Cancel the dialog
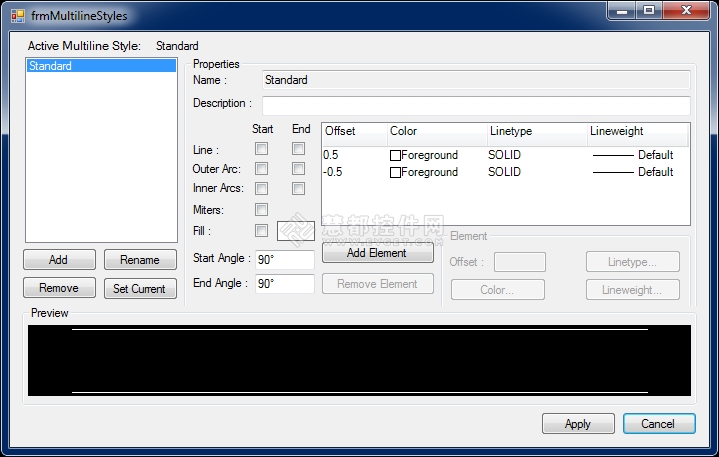The height and width of the screenshot is (457, 719). (x=659, y=424)
